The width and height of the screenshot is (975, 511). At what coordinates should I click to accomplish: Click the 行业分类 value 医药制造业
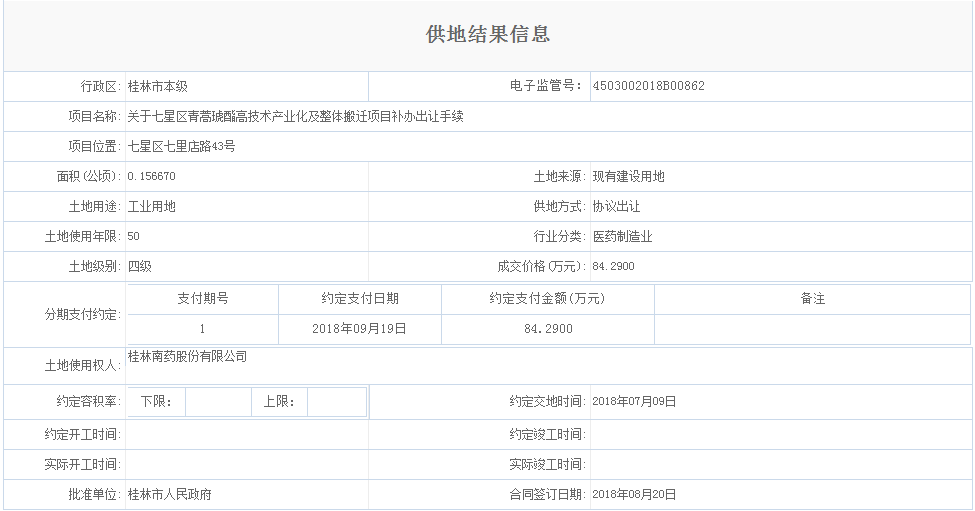(622, 237)
